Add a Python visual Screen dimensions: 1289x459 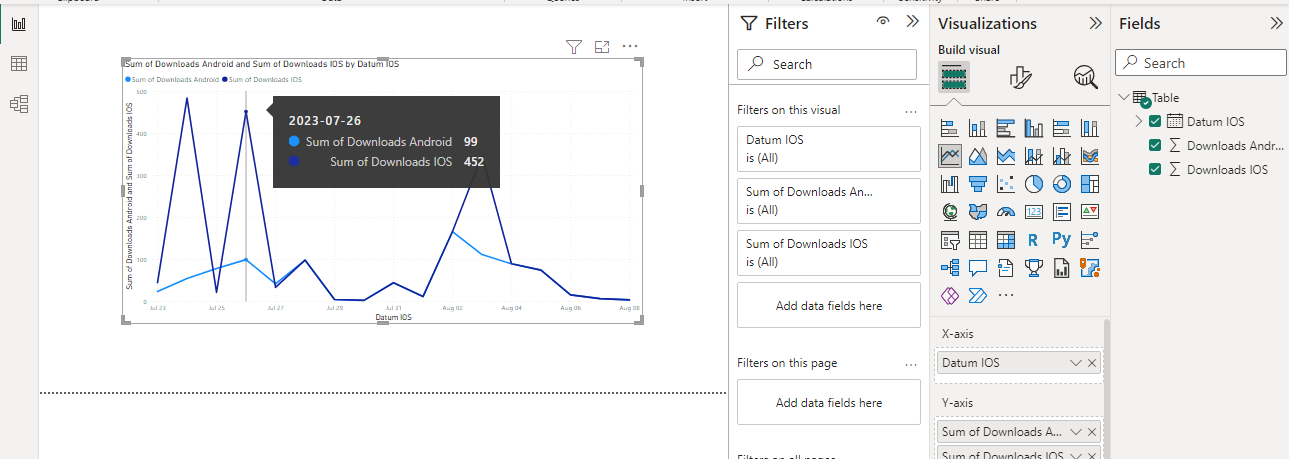point(1062,240)
